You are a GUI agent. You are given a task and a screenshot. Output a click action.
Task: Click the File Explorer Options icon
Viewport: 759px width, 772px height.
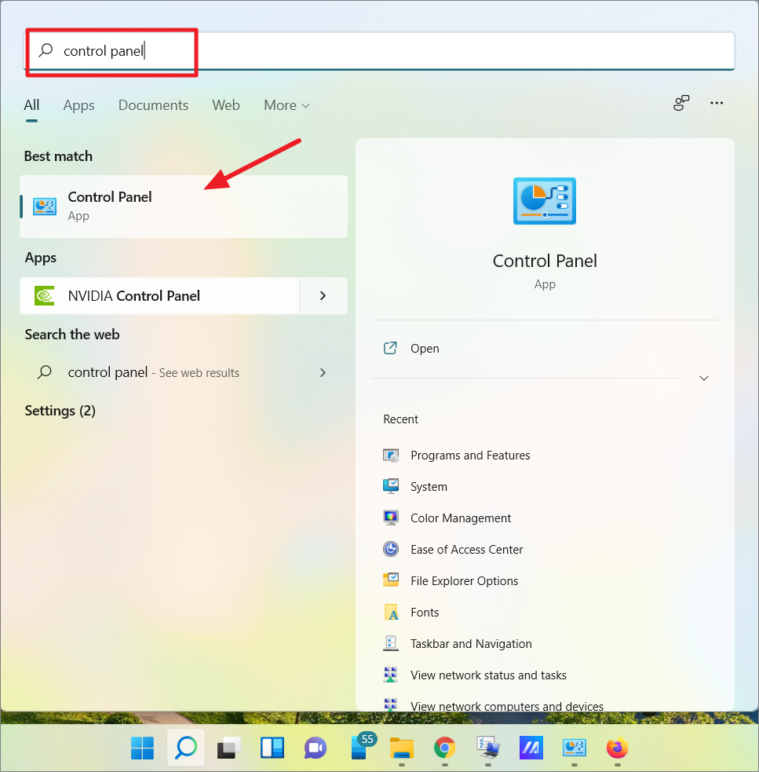point(391,580)
